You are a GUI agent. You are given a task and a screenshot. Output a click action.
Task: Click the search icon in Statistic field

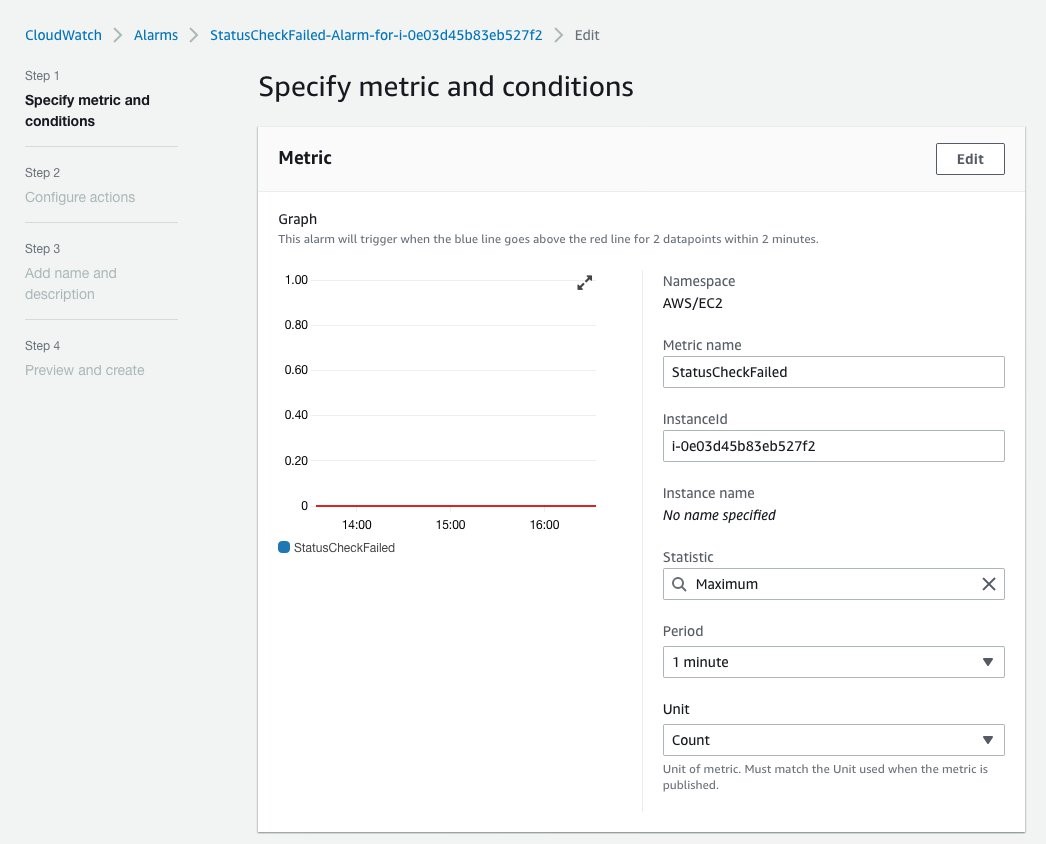(679, 584)
